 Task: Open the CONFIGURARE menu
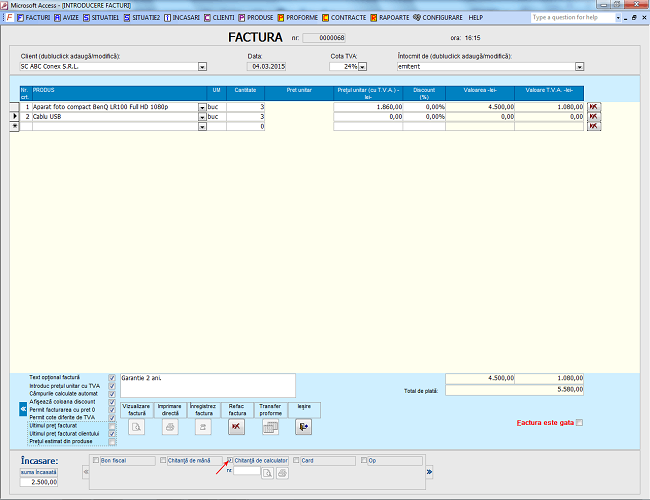(440, 17)
